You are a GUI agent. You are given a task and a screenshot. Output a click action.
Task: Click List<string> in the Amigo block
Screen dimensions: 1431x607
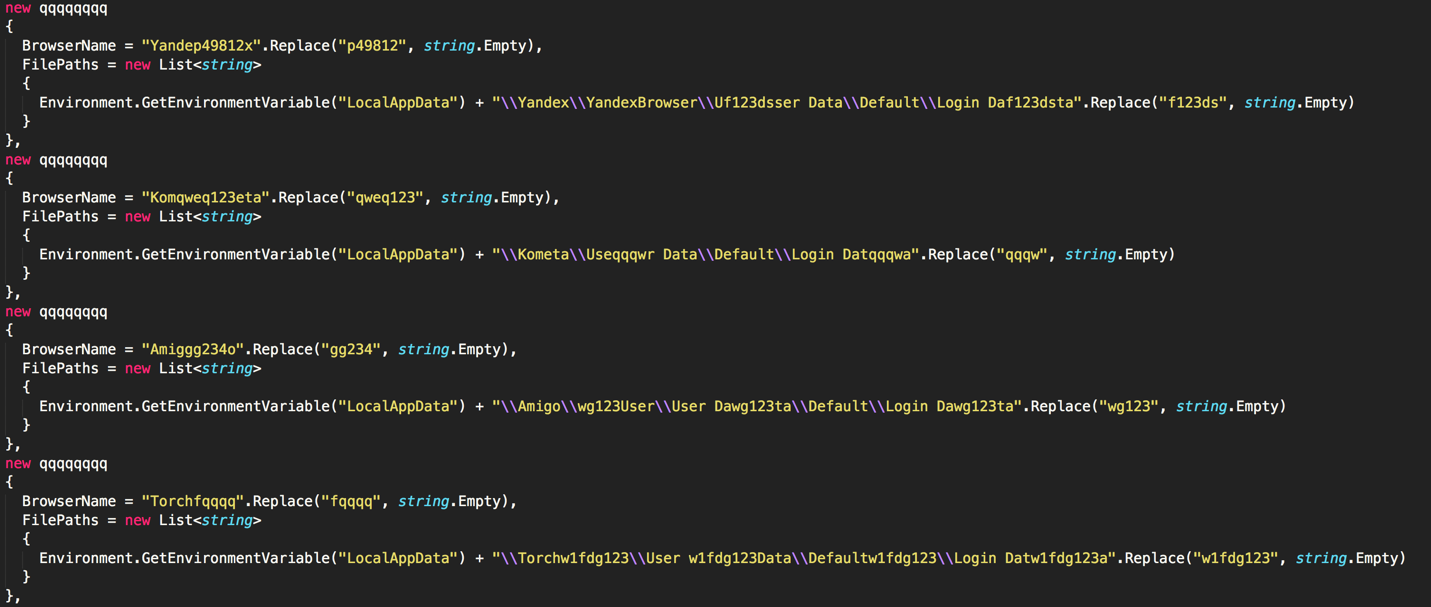click(210, 369)
